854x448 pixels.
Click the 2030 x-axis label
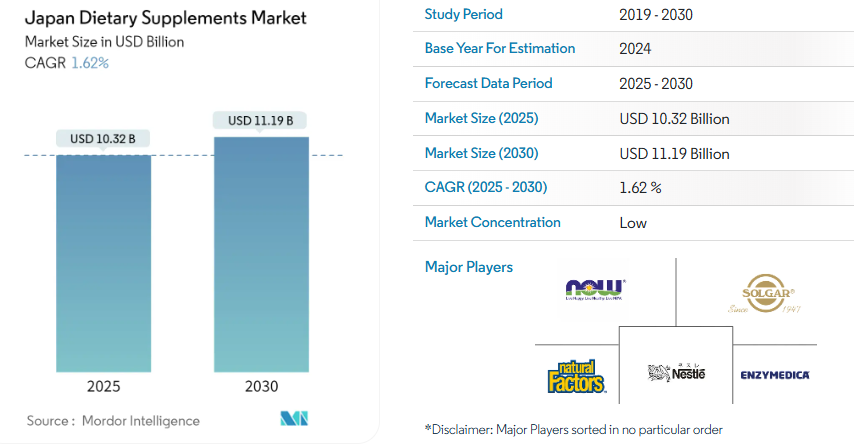tap(261, 387)
